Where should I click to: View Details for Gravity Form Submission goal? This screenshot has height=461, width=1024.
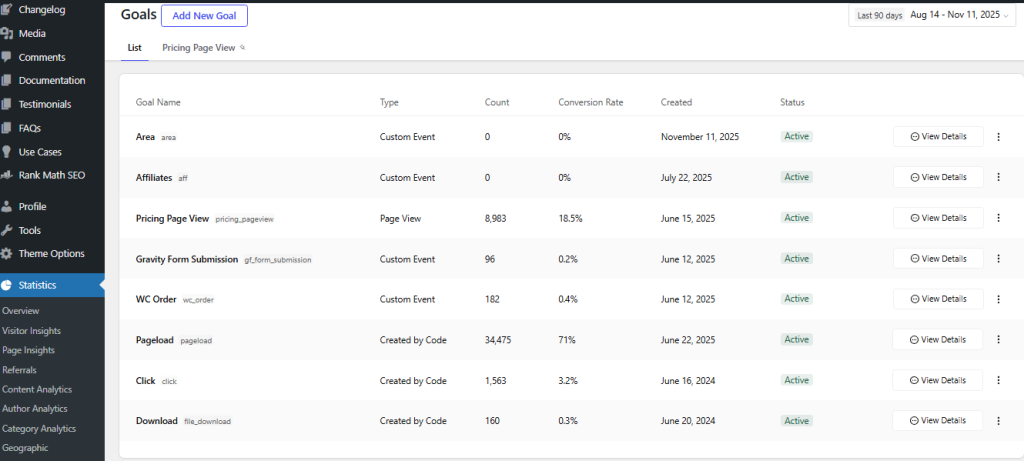point(938,258)
